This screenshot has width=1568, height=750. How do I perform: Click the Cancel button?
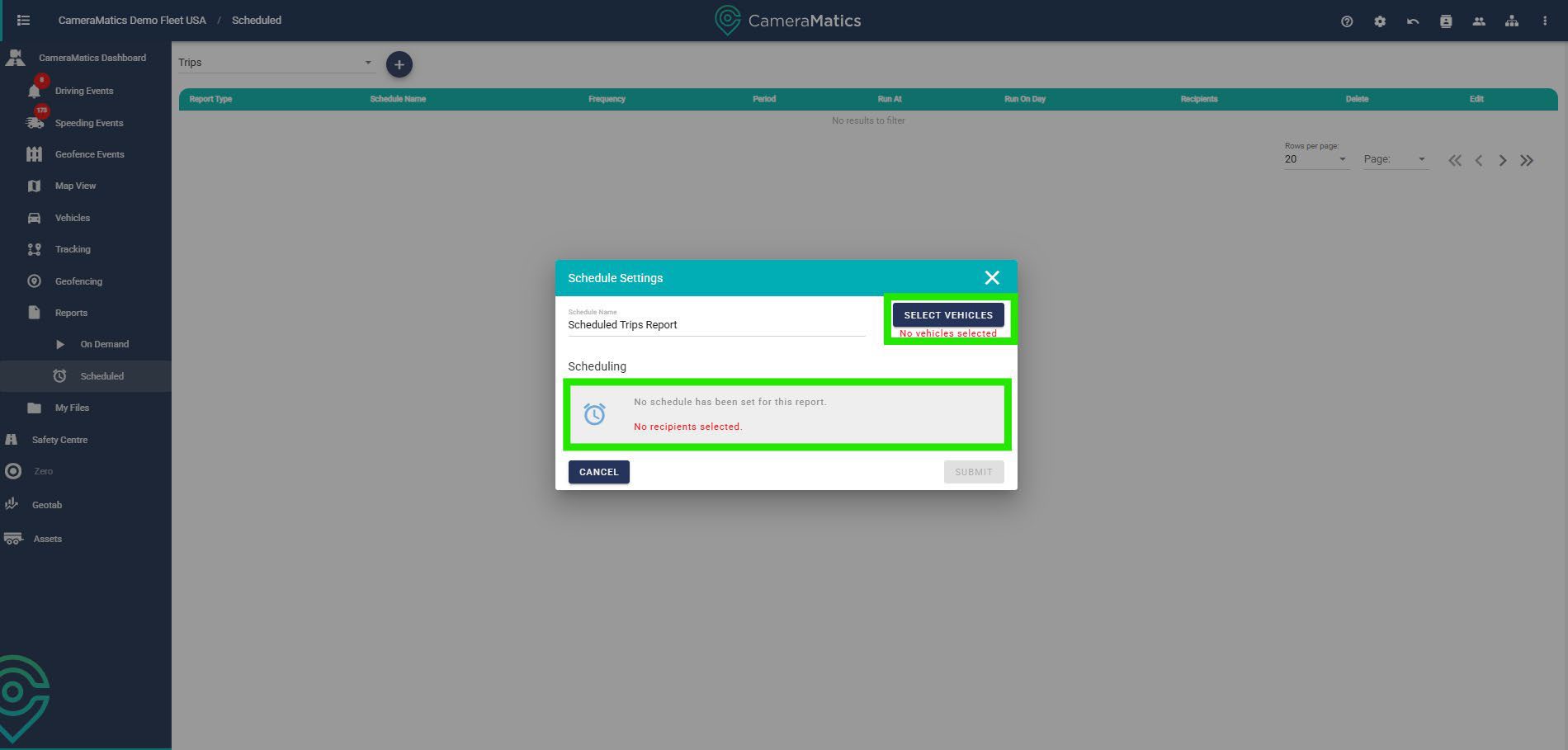(x=598, y=472)
